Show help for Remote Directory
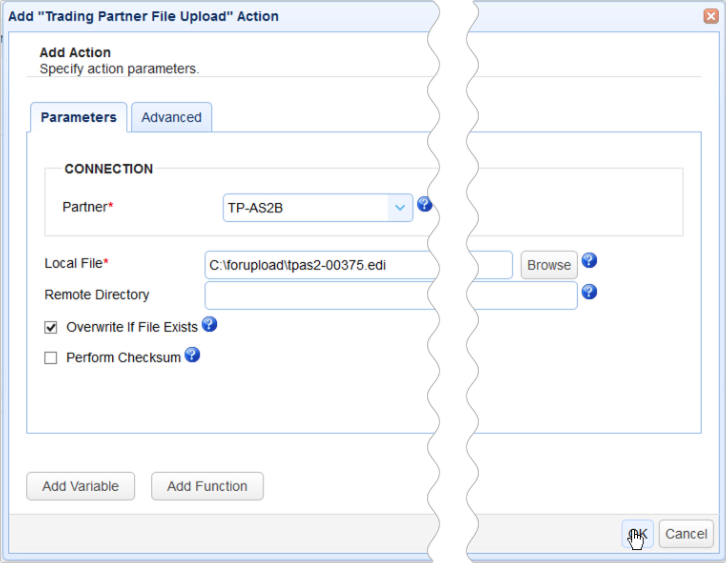The image size is (726, 563). click(589, 292)
